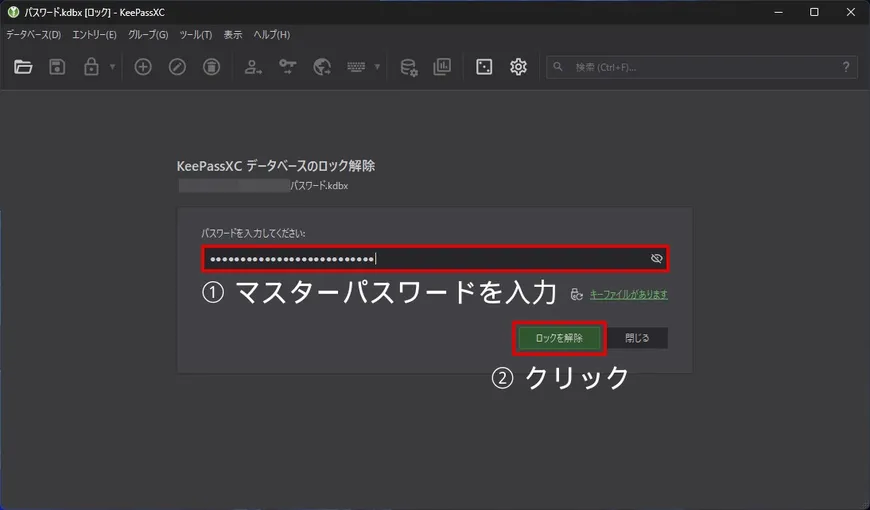870x510 pixels.
Task: Click the ロックを解除 unlock button
Action: coord(559,338)
